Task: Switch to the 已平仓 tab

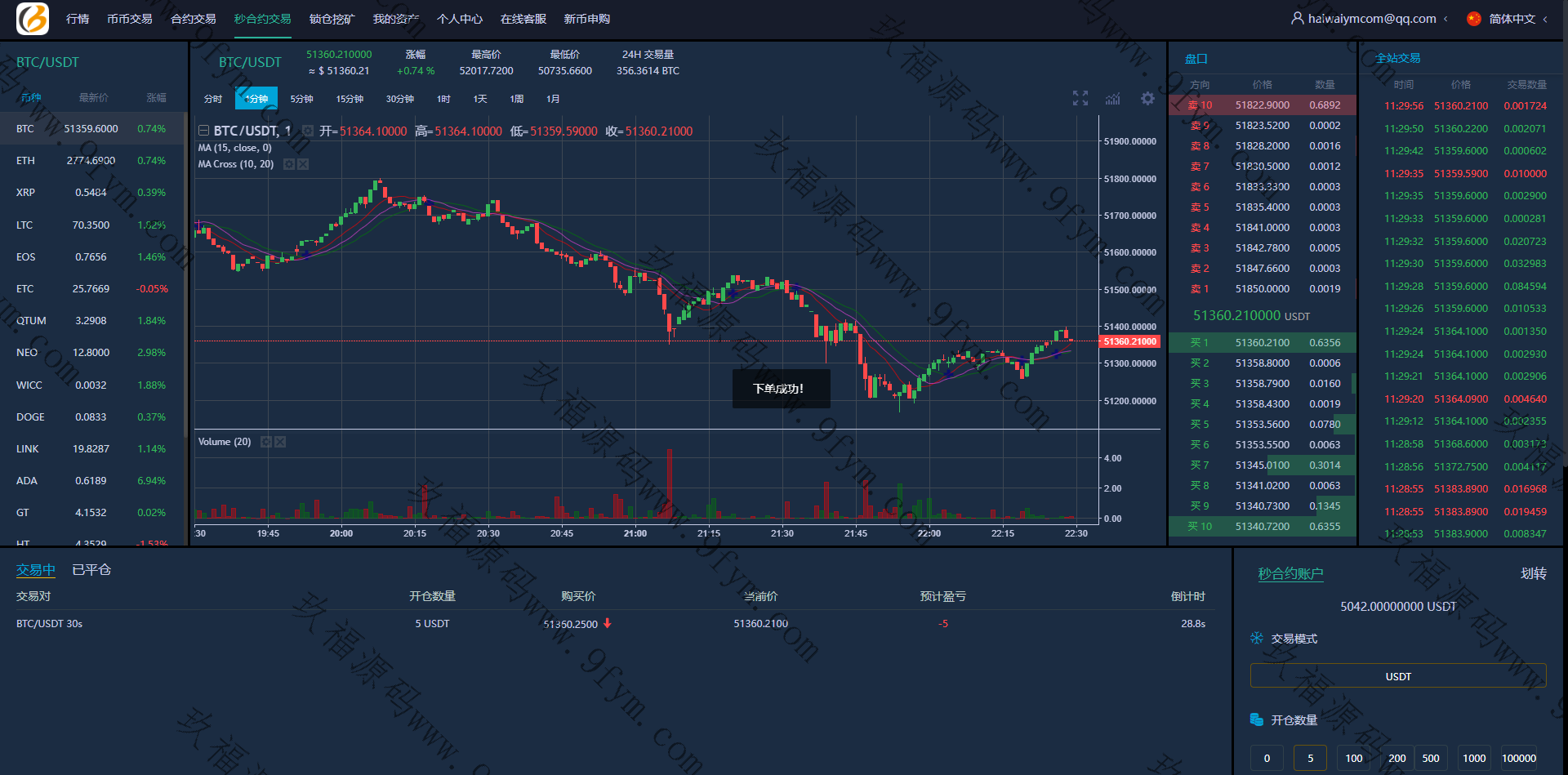Action: 91,570
